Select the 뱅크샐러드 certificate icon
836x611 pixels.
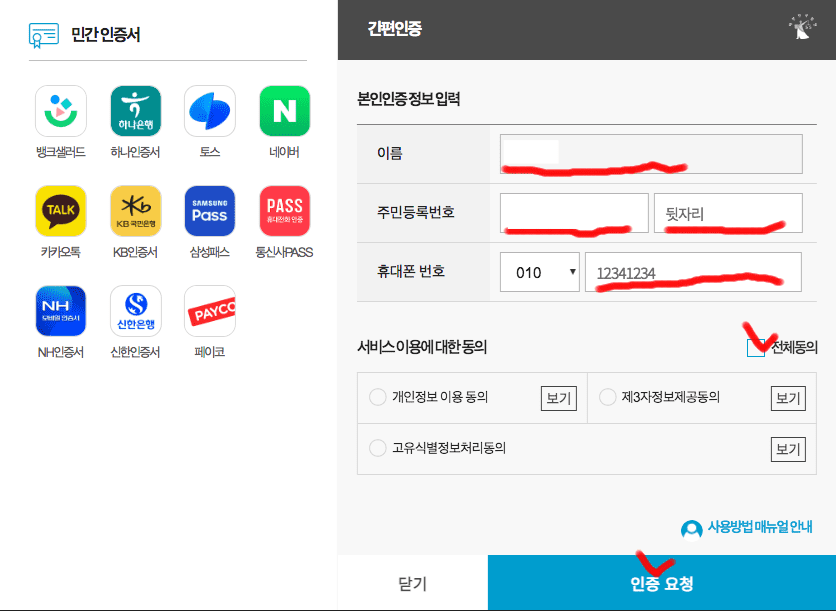pyautogui.click(x=61, y=111)
